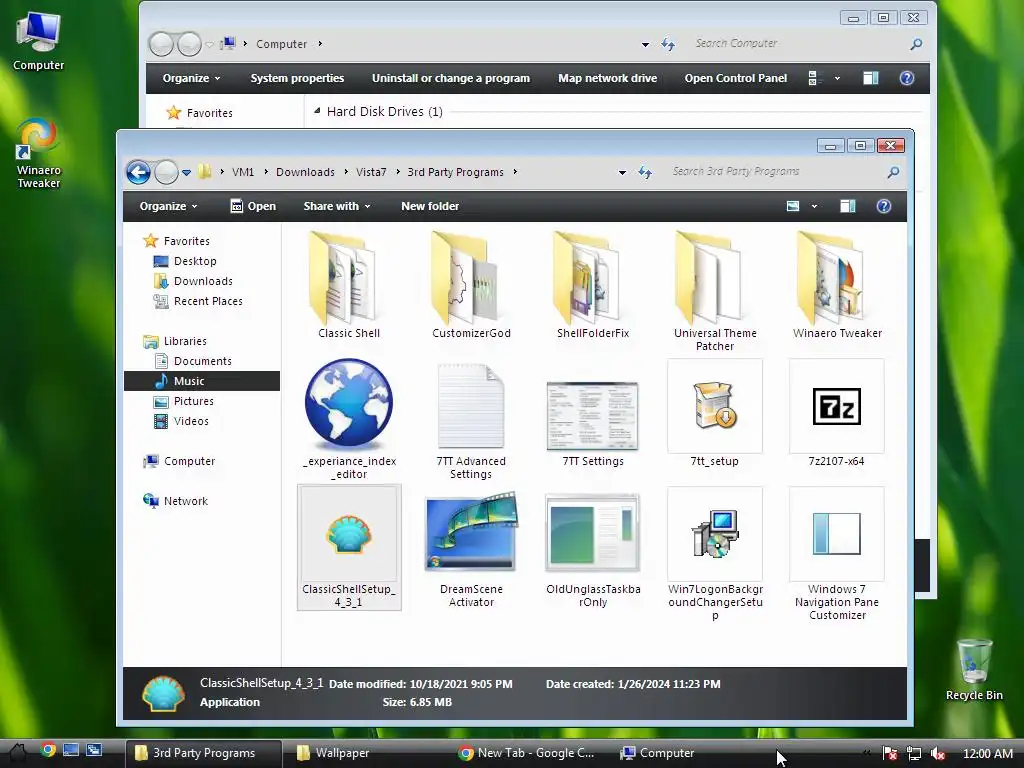Open the Recycle Bin on desktop

[x=974, y=669]
